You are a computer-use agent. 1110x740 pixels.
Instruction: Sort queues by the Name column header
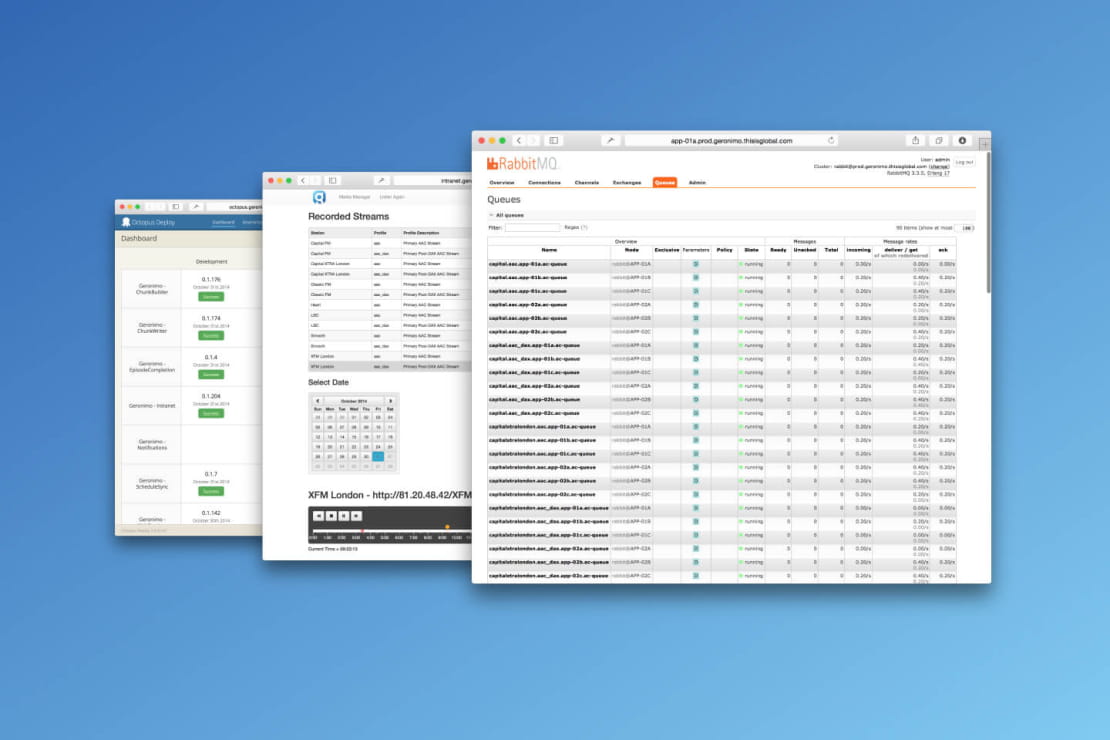click(x=549, y=250)
